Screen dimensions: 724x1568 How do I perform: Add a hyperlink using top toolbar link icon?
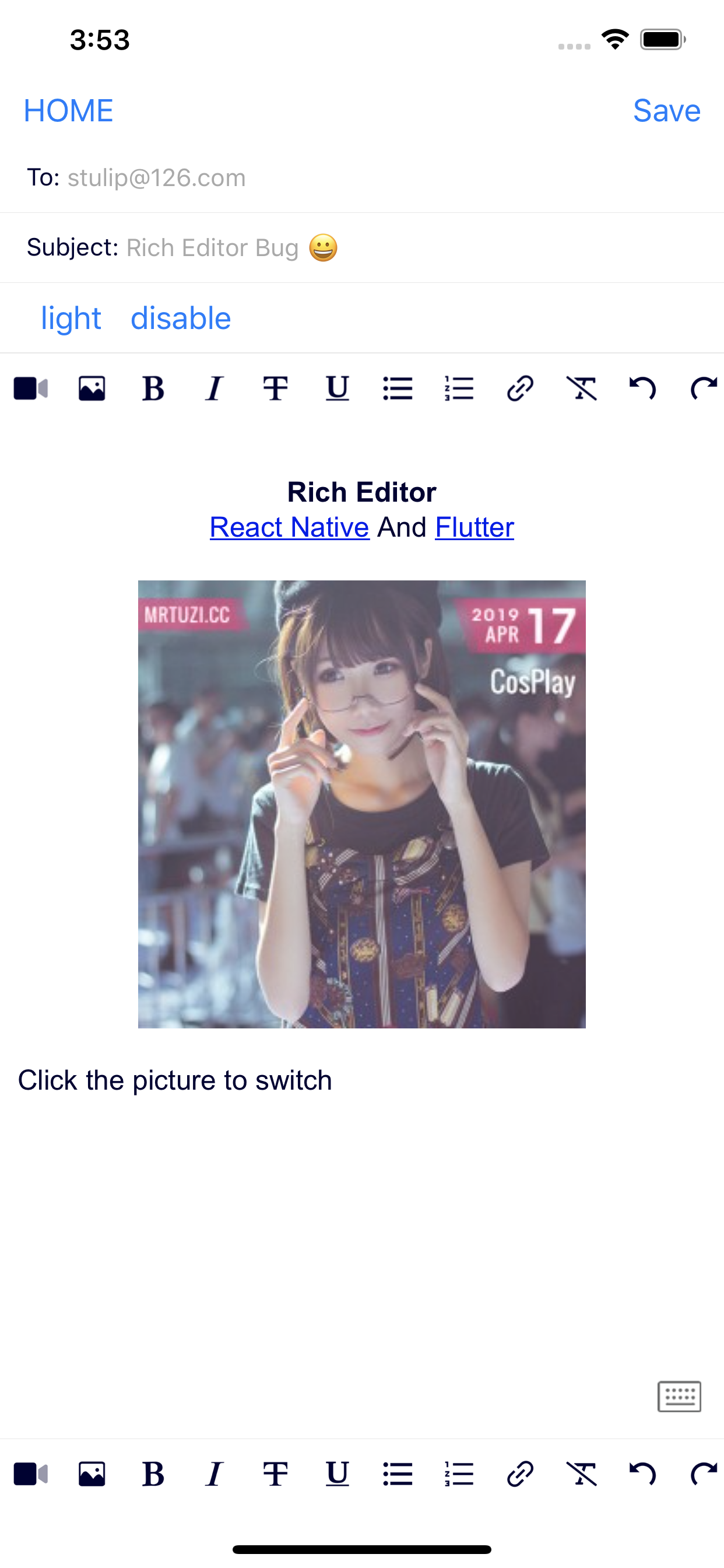[520, 388]
